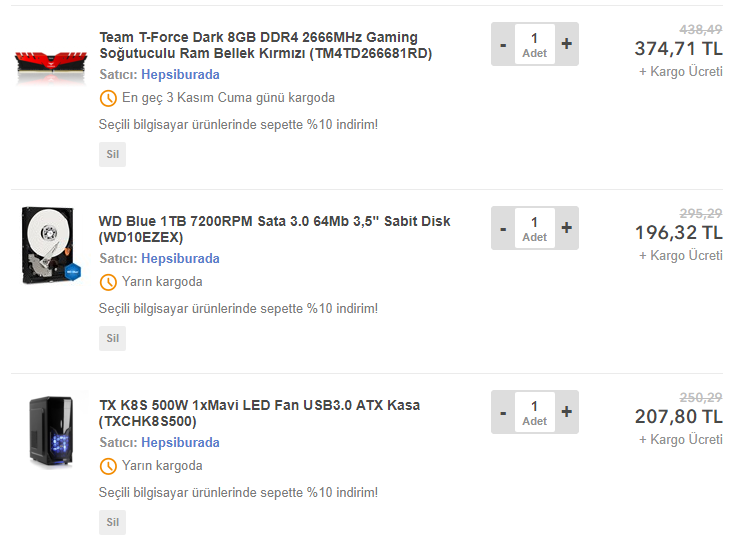Increase quantity of T-Force Dark RAM
This screenshot has width=734, height=535.
(x=567, y=44)
